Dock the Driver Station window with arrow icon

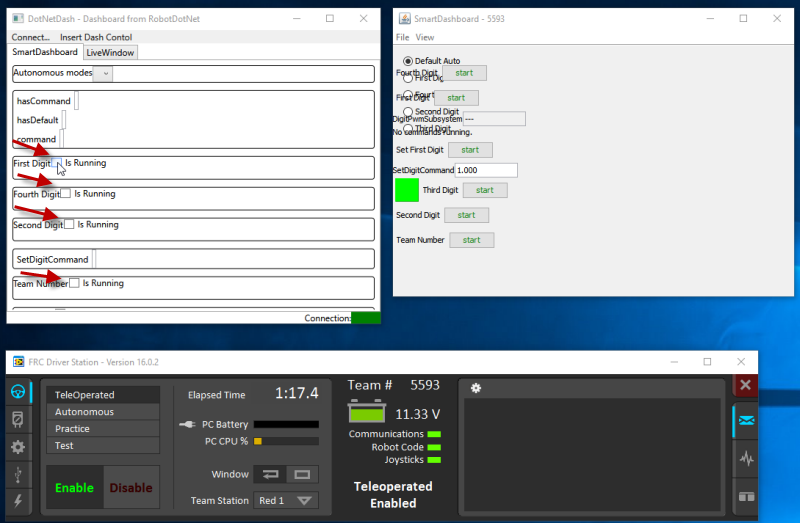click(x=270, y=475)
